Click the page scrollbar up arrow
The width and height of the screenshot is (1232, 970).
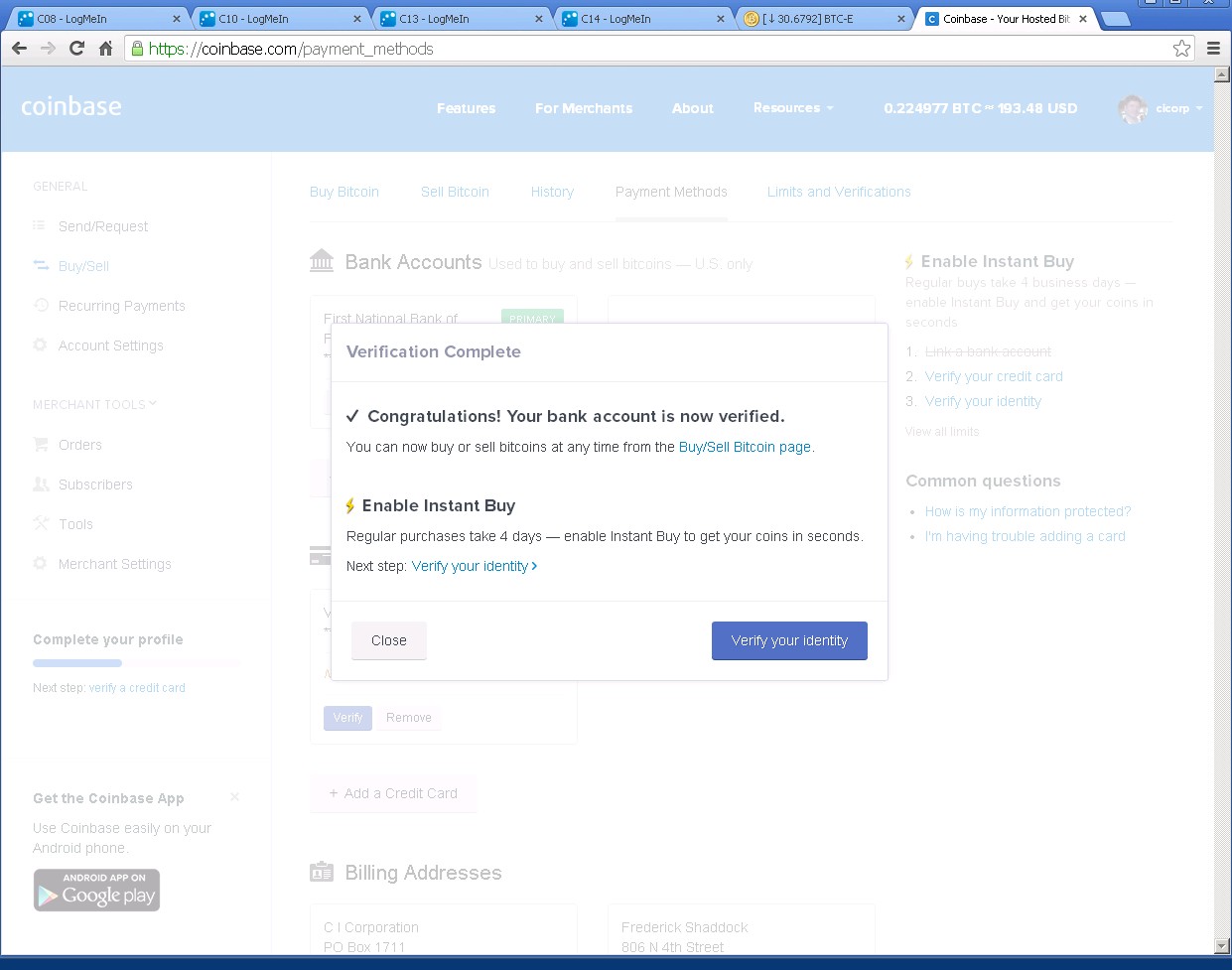point(1222,74)
